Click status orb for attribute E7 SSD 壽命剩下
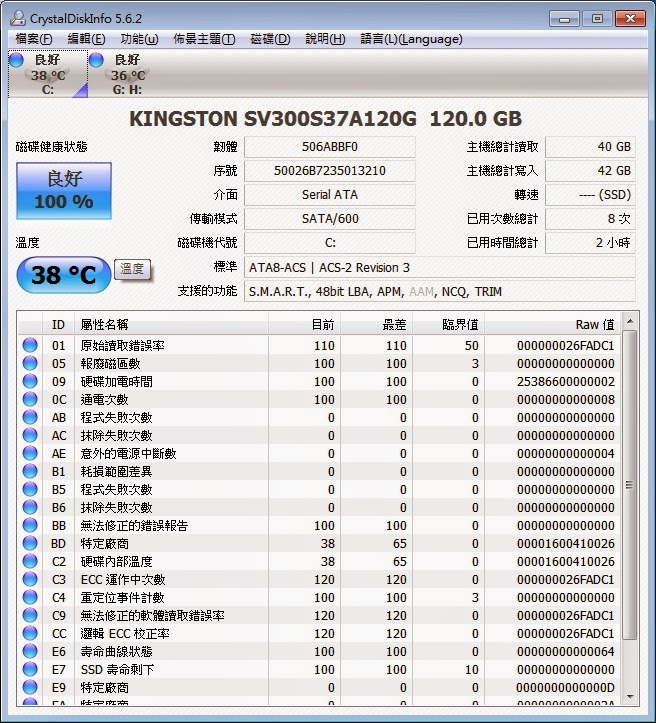This screenshot has height=723, width=656. (x=30, y=669)
